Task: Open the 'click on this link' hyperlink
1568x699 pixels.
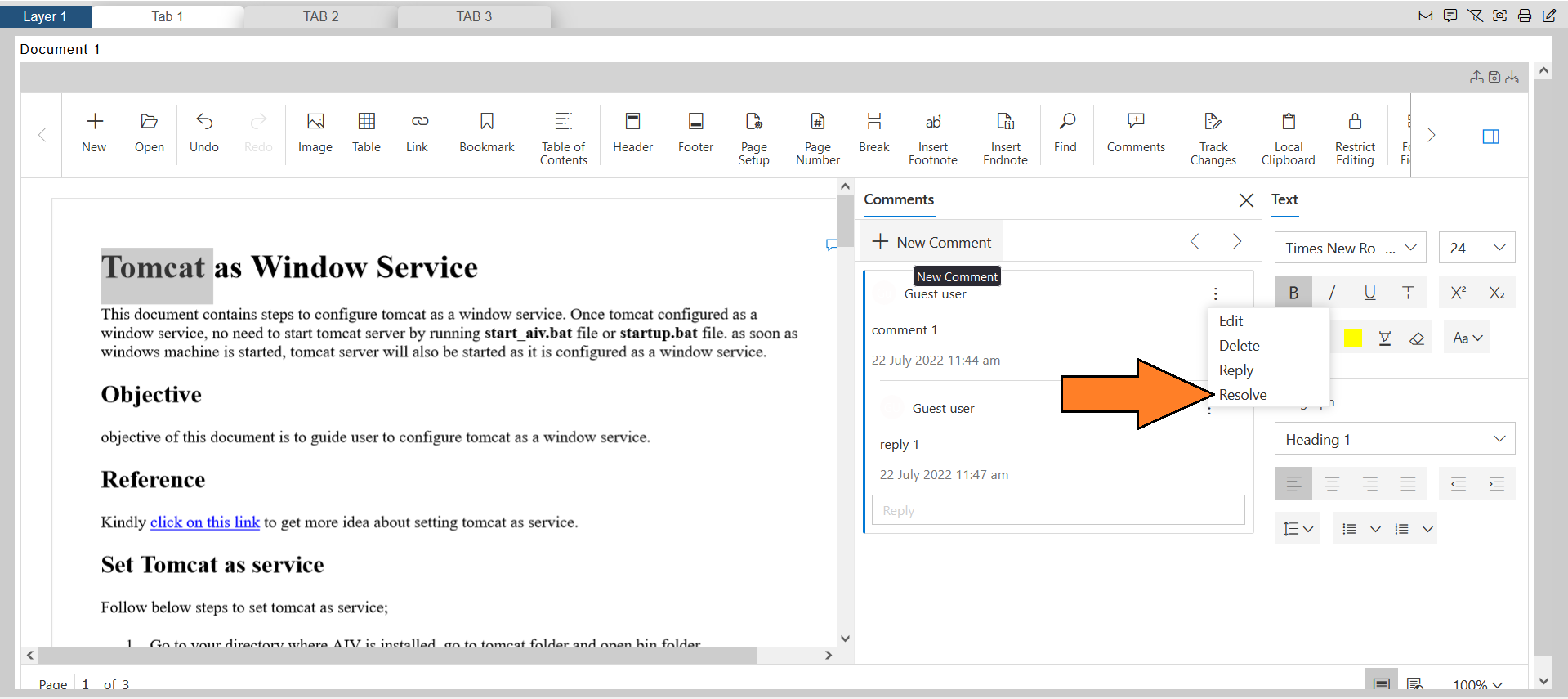Action: coord(205,522)
